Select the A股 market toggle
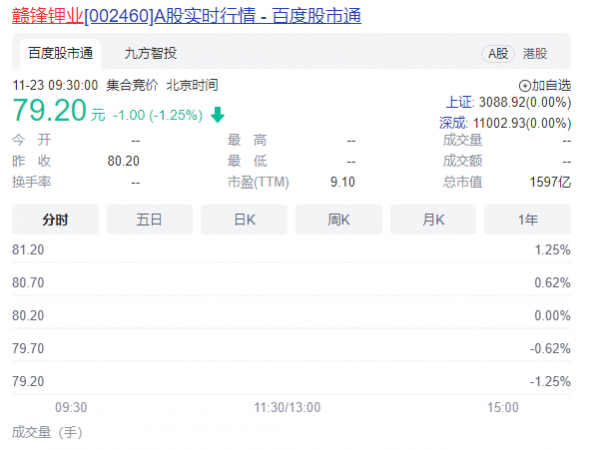Screen dimensions: 600x450 pos(496,54)
